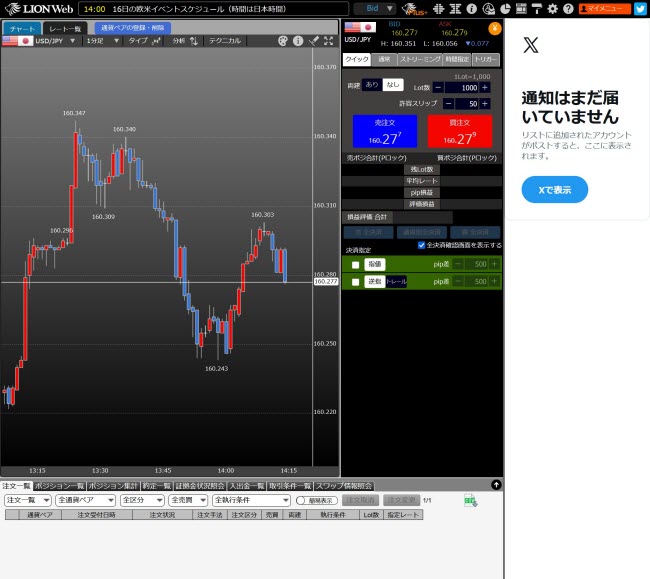Click the chart toolbar info icon
The width and height of the screenshot is (650, 579).
coord(298,41)
